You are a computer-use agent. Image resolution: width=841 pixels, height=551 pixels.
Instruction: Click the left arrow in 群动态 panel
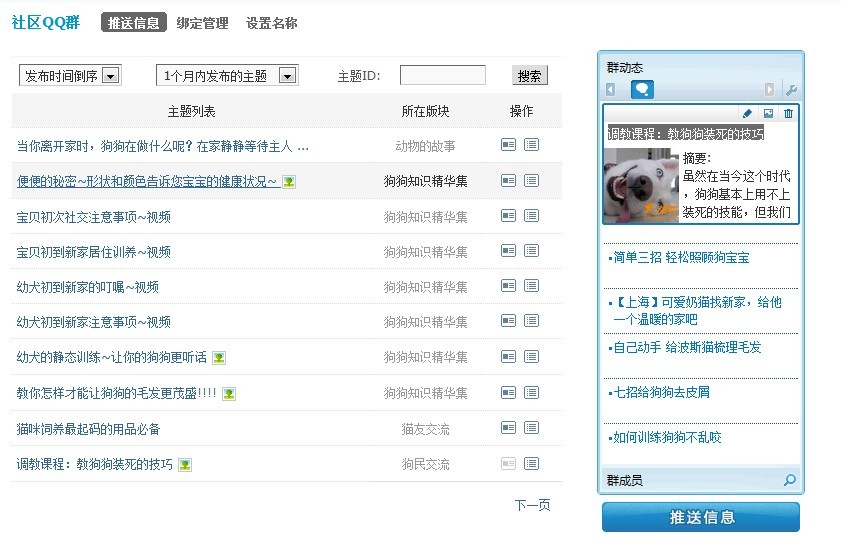pos(610,90)
